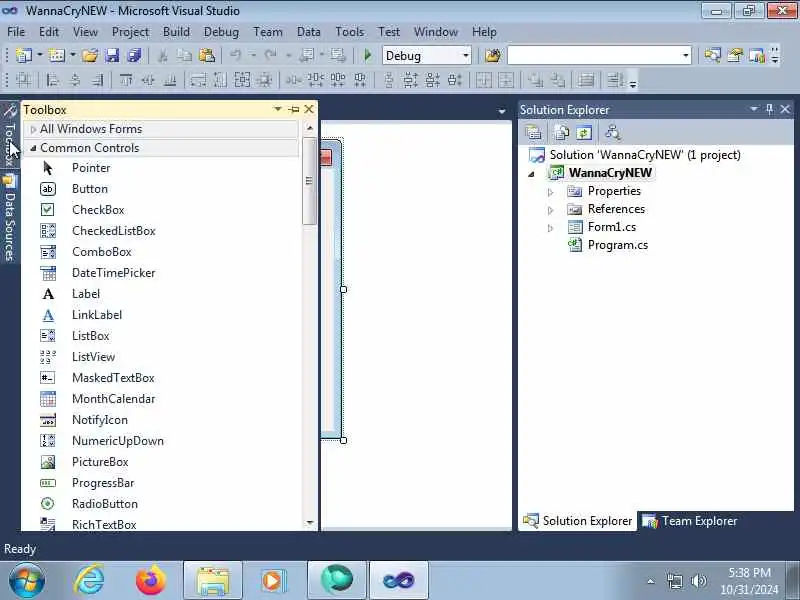Click the Properties icon in Solution Explorer toolbar
800x600 pixels.
click(x=533, y=133)
